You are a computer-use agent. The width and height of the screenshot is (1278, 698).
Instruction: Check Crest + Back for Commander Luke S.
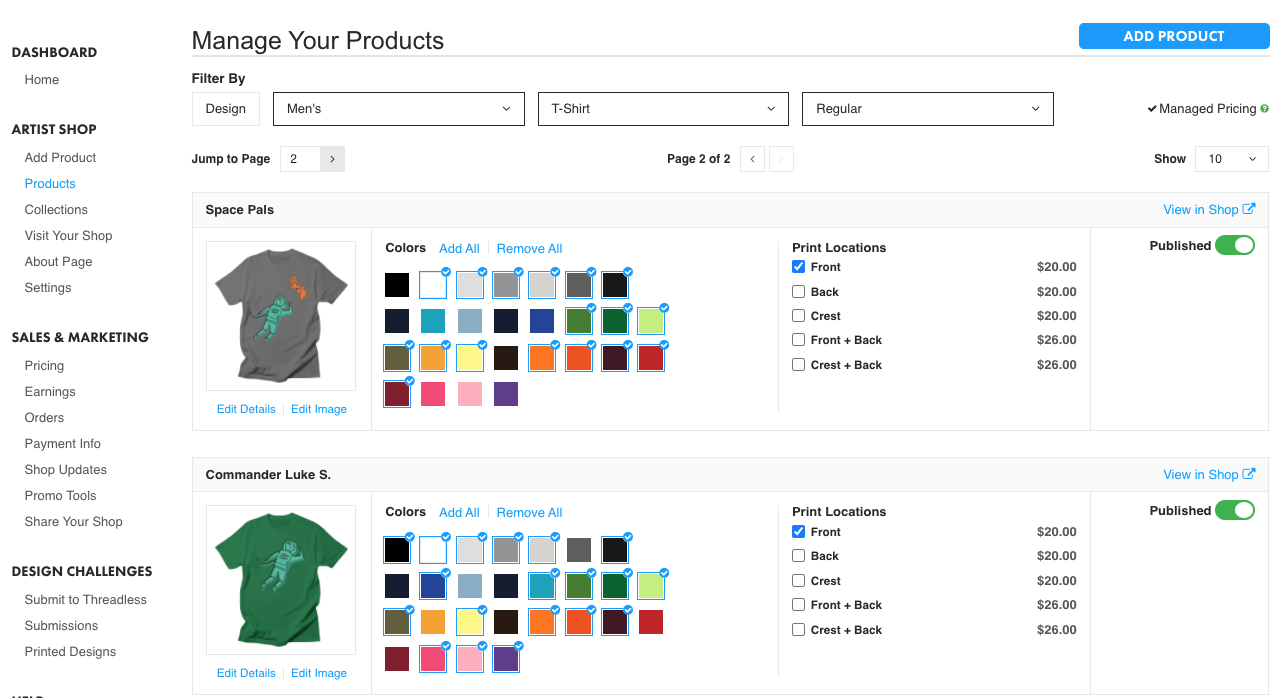[798, 630]
